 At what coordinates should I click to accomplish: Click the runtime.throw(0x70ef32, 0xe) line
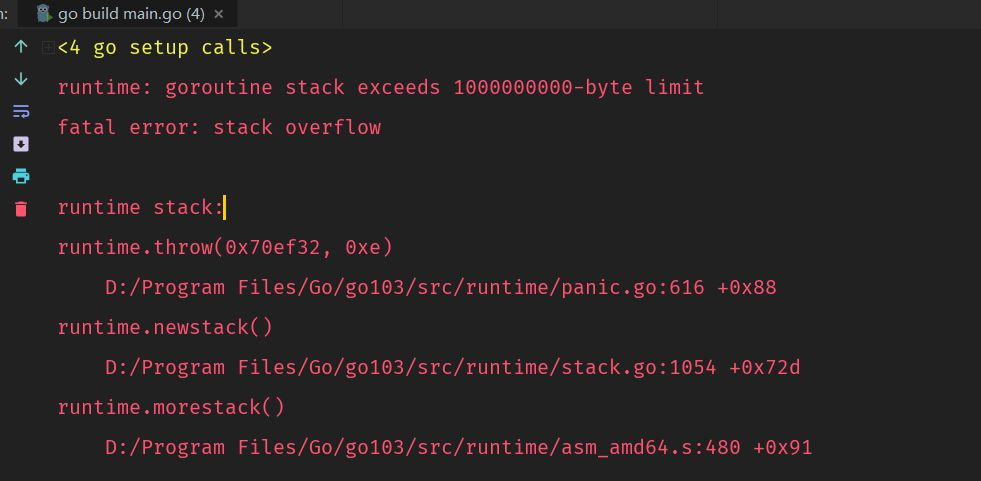(x=225, y=248)
